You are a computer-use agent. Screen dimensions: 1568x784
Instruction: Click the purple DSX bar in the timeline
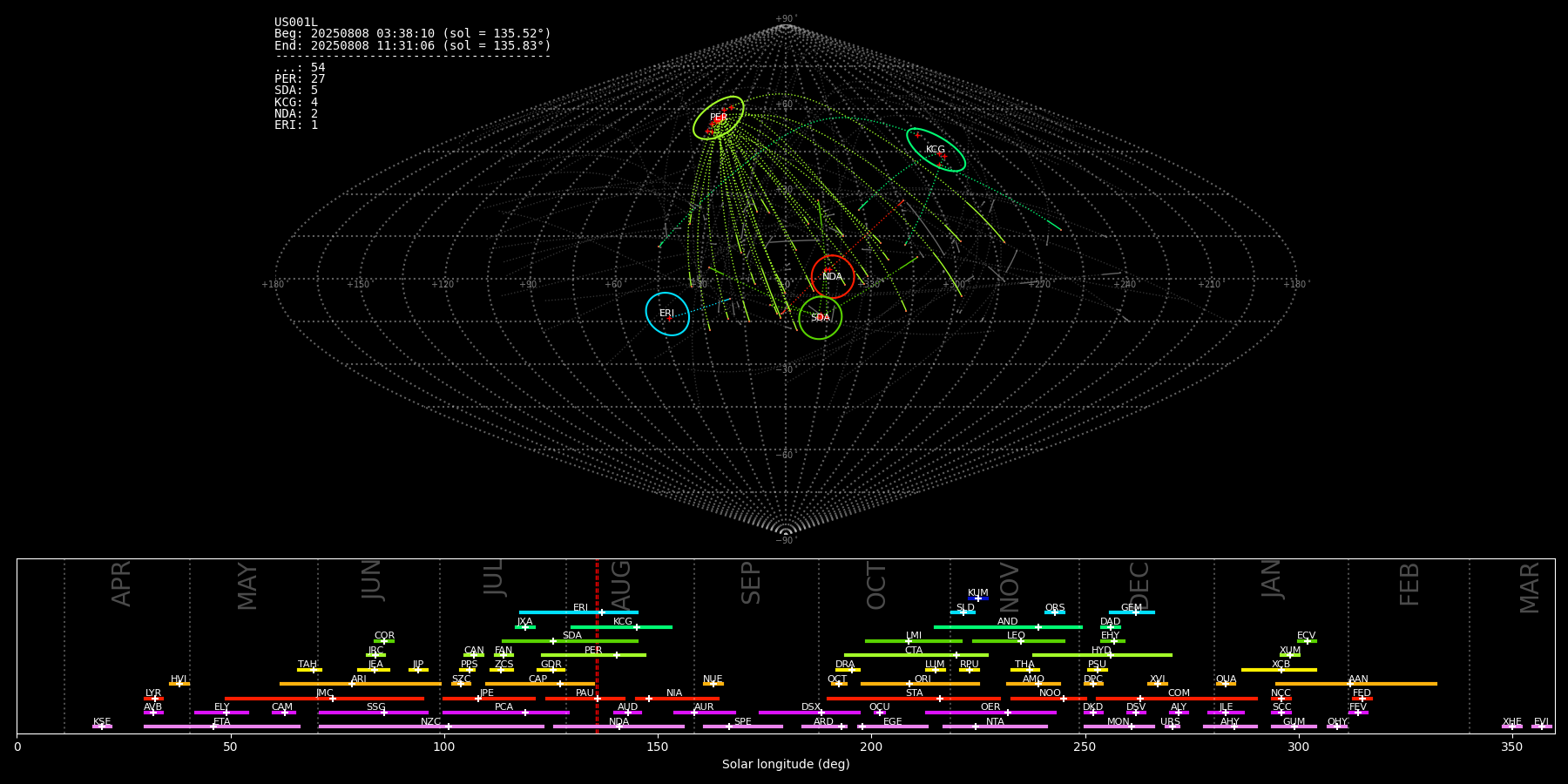tap(809, 713)
